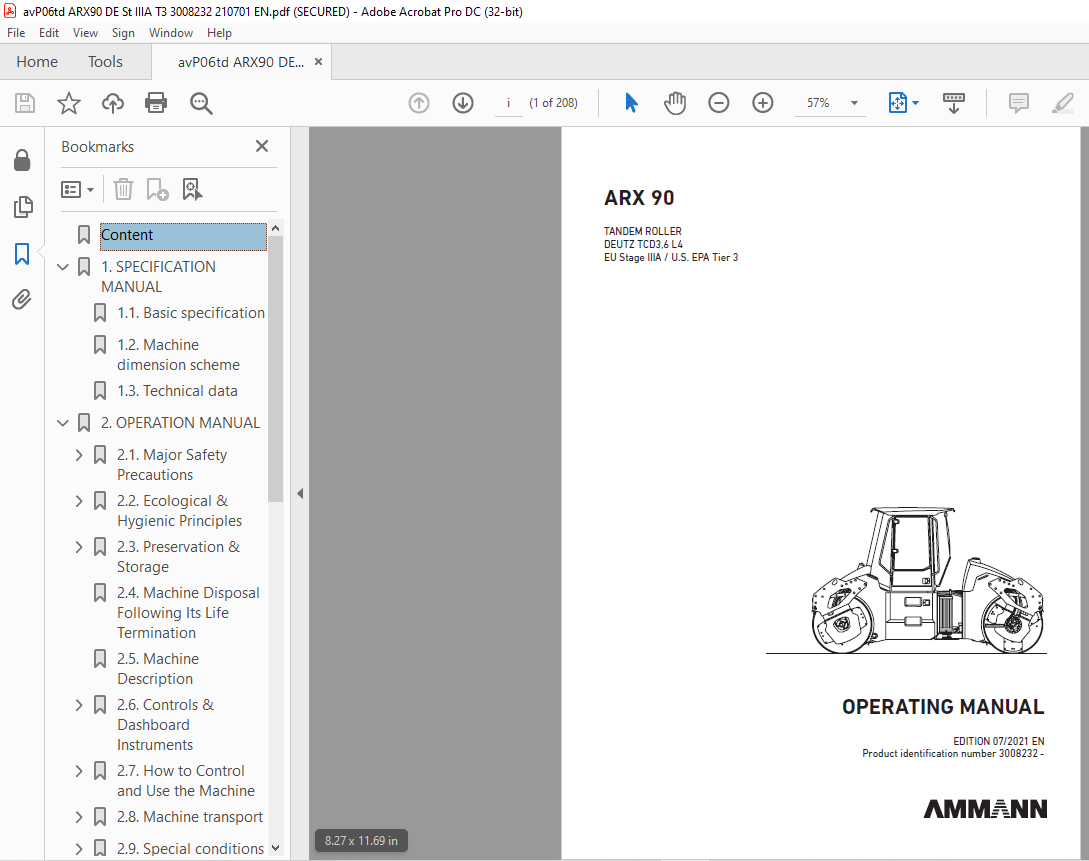Screen dimensions: 1089x861
Task: Collapse 2. OPERATION MANUAL bookmark
Action: 63,422
